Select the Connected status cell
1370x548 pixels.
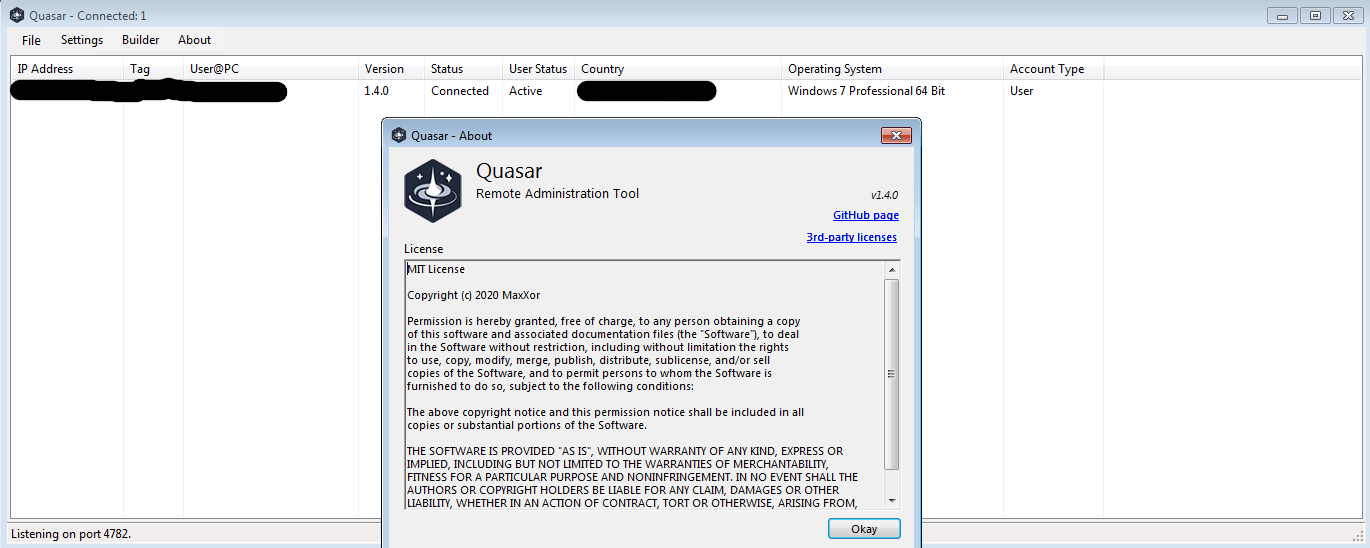coord(460,91)
